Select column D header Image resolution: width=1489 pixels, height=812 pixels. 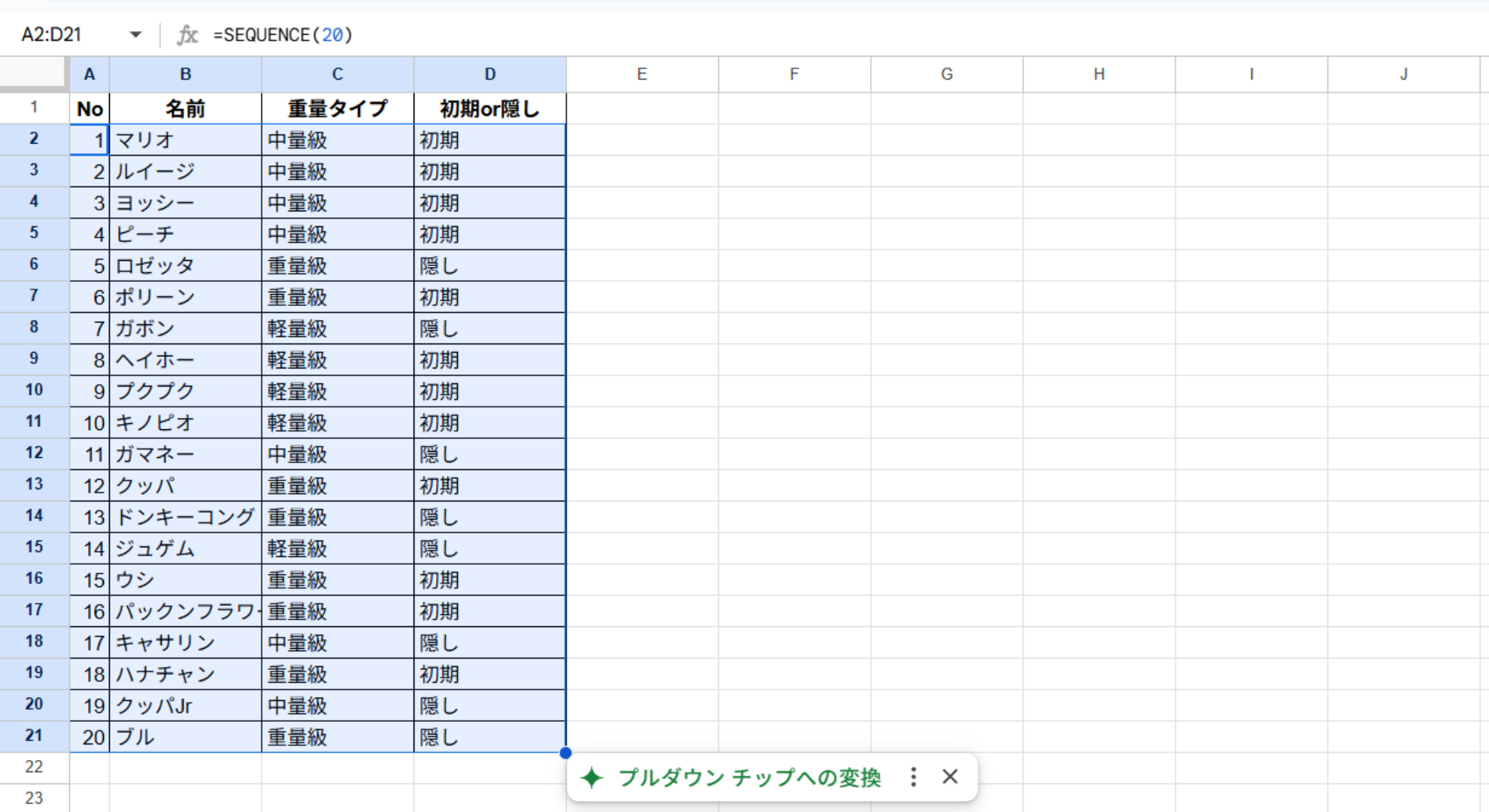pyautogui.click(x=490, y=74)
